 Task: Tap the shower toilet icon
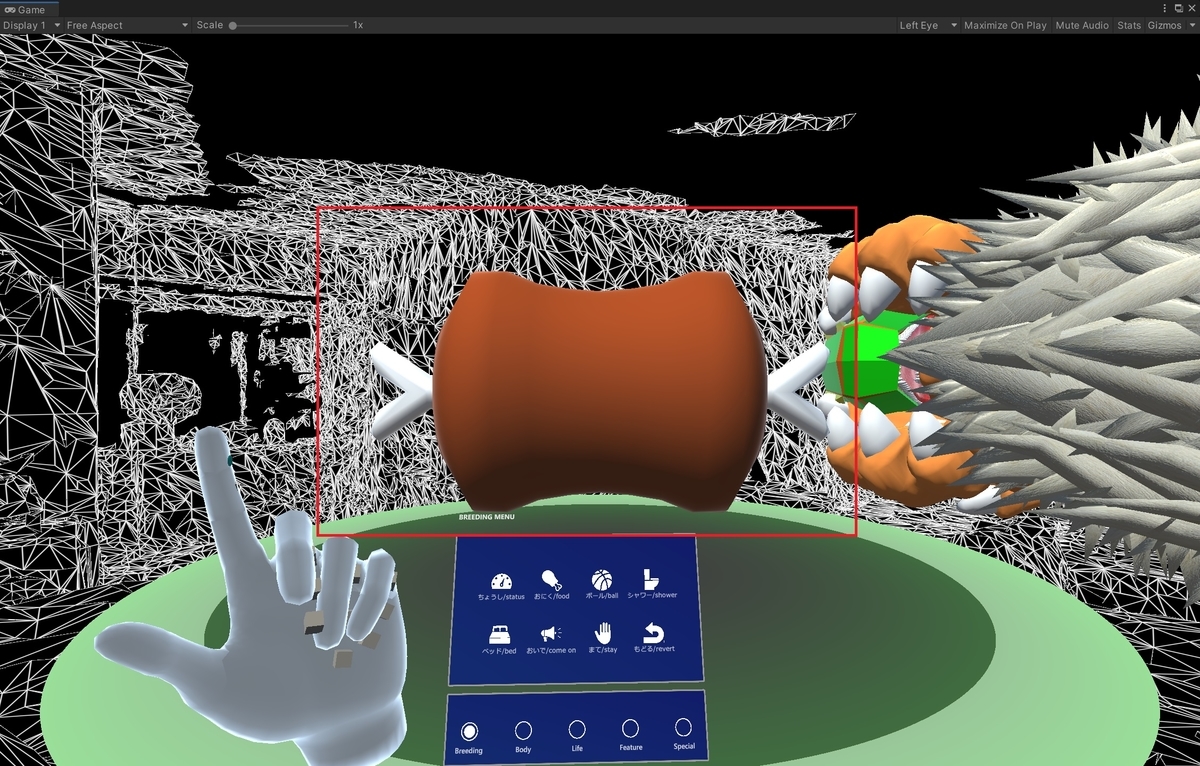[x=651, y=578]
